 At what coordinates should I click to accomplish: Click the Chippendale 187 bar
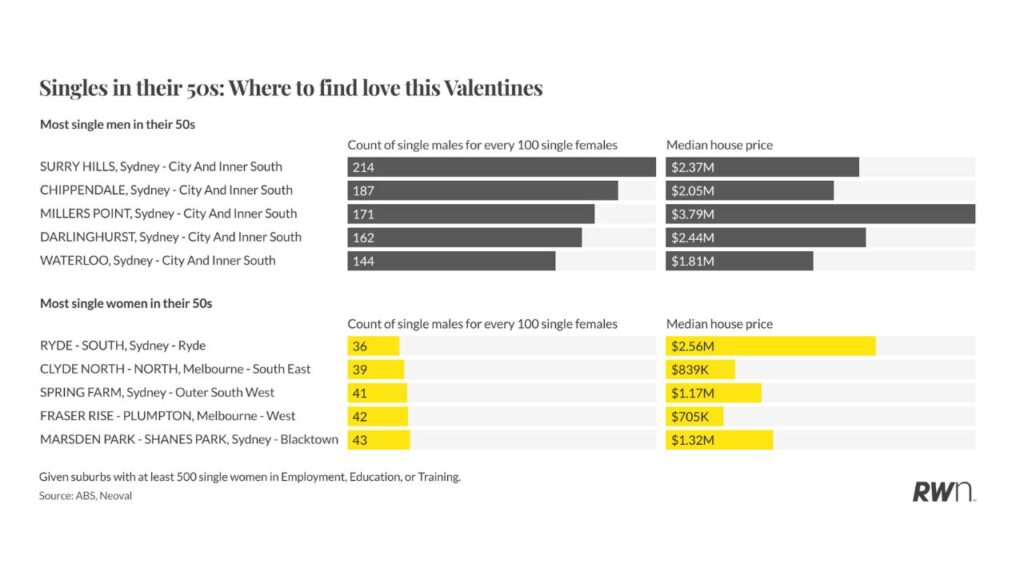(482, 190)
